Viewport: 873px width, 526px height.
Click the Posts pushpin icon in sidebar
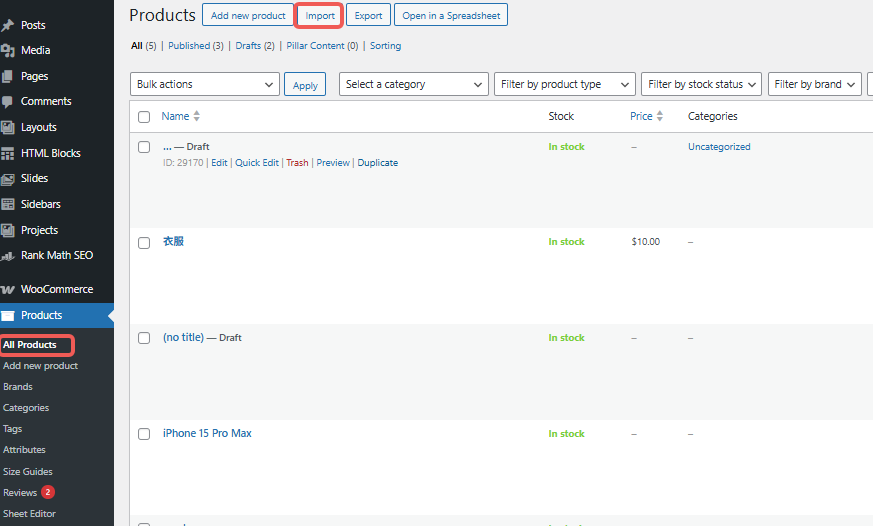[8, 25]
